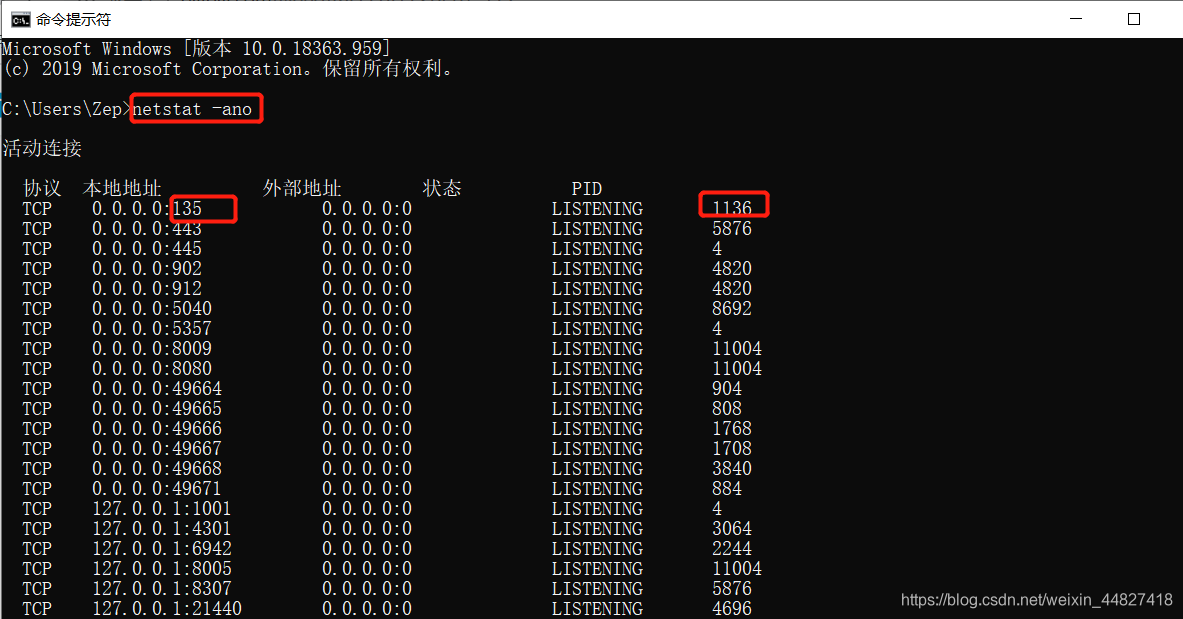Click the Microsoft Windows version 10.0.18363.959 line
Screen dimensions: 1183x619
(196, 49)
